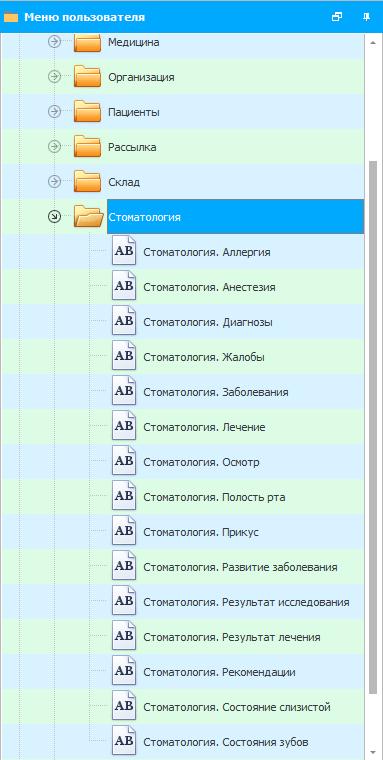
Task: Click the Рассылка folder icon
Action: pos(87,147)
